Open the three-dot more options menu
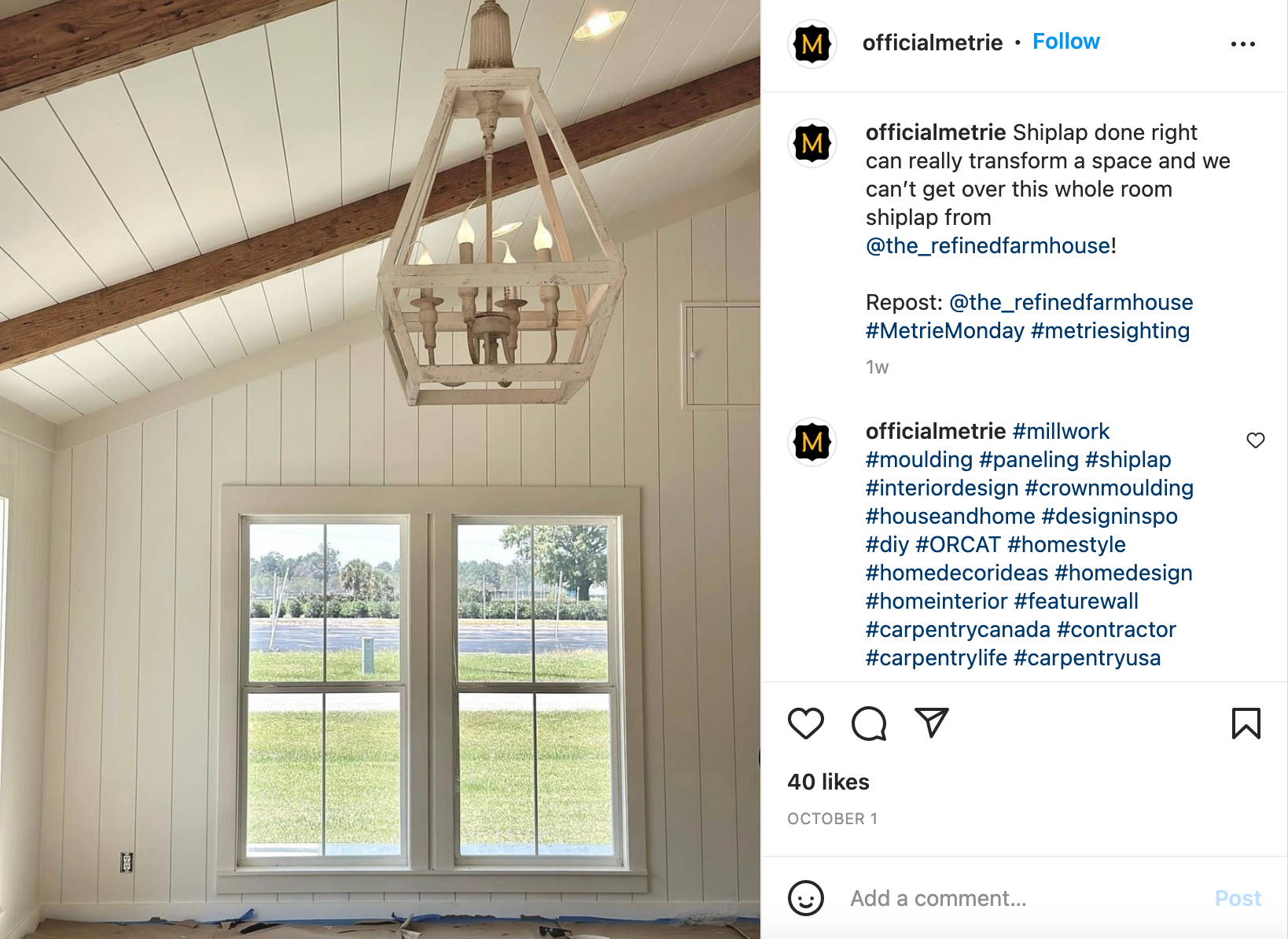1288x939 pixels. pyautogui.click(x=1243, y=44)
